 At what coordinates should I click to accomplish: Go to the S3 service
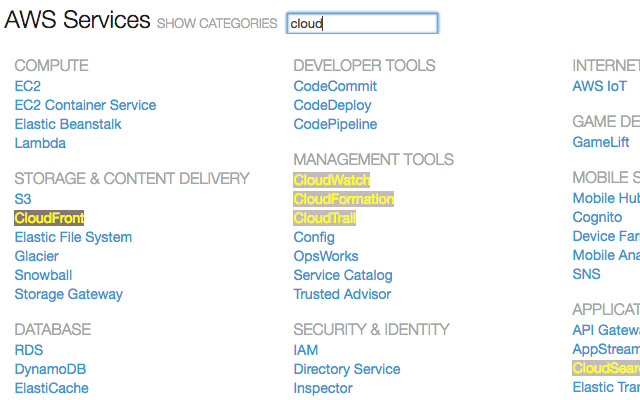23,199
